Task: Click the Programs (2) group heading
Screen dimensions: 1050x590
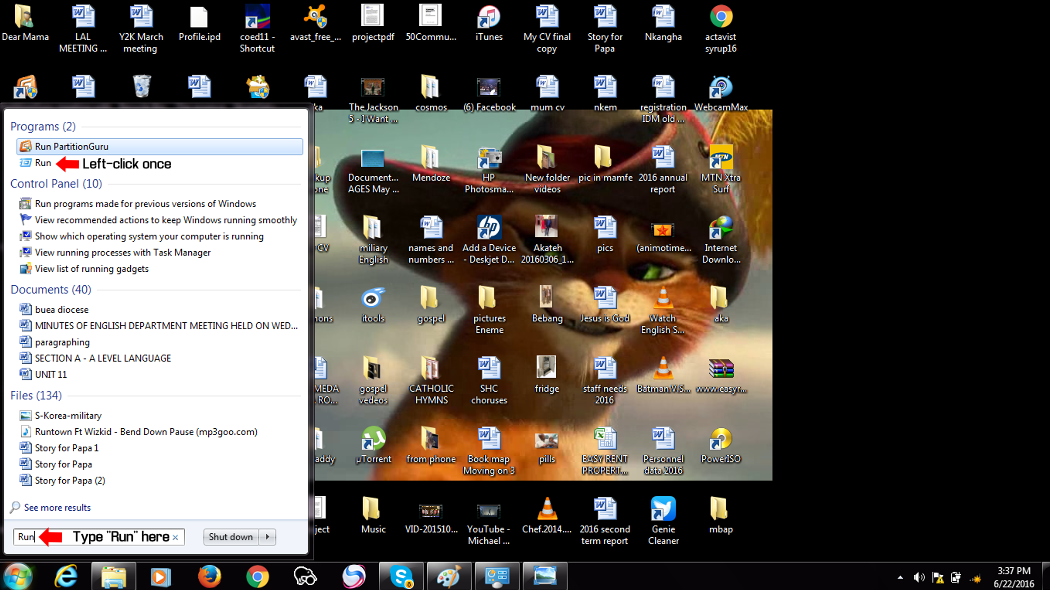Action: 43,127
